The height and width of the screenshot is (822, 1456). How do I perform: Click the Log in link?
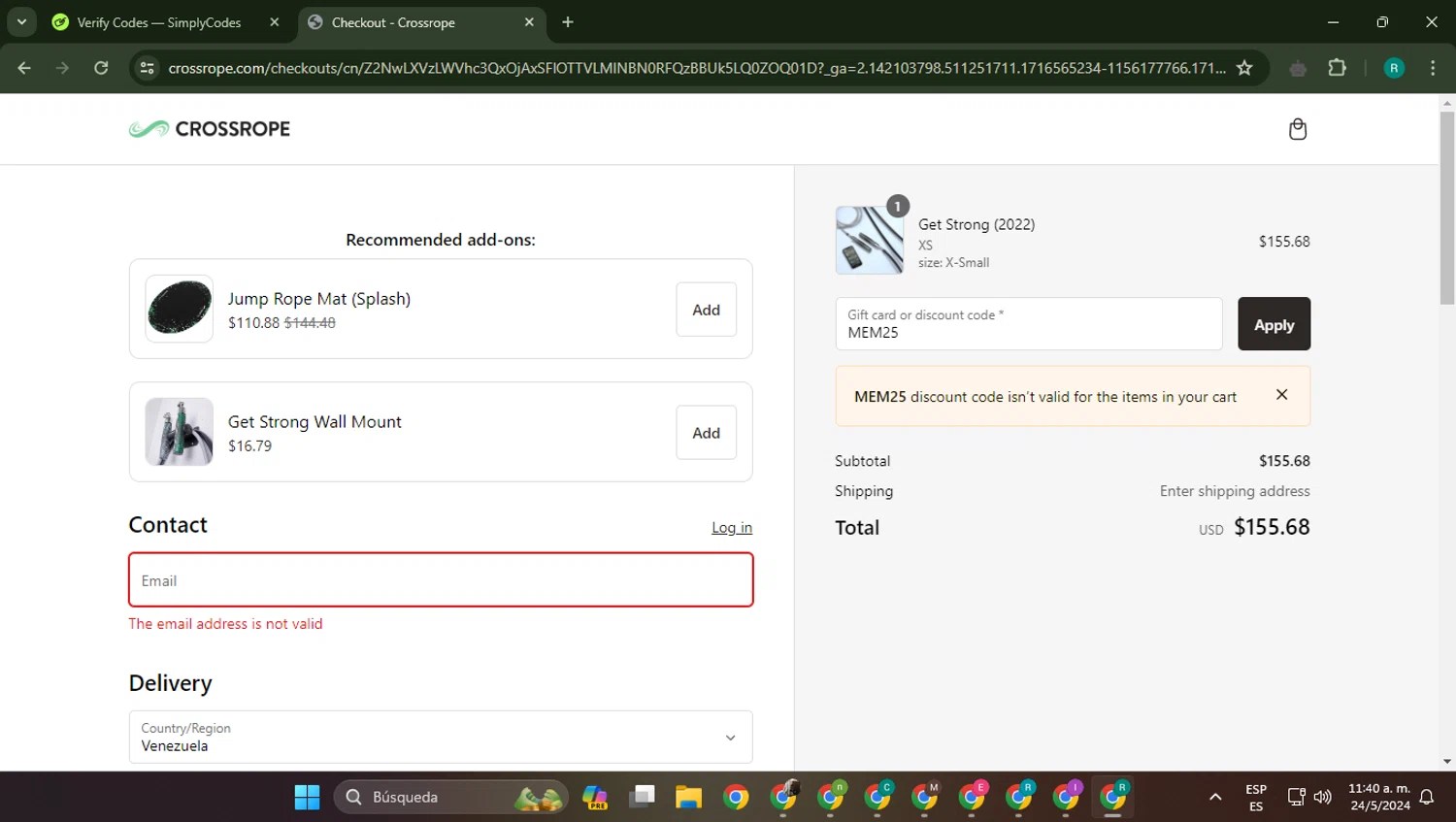pos(732,528)
